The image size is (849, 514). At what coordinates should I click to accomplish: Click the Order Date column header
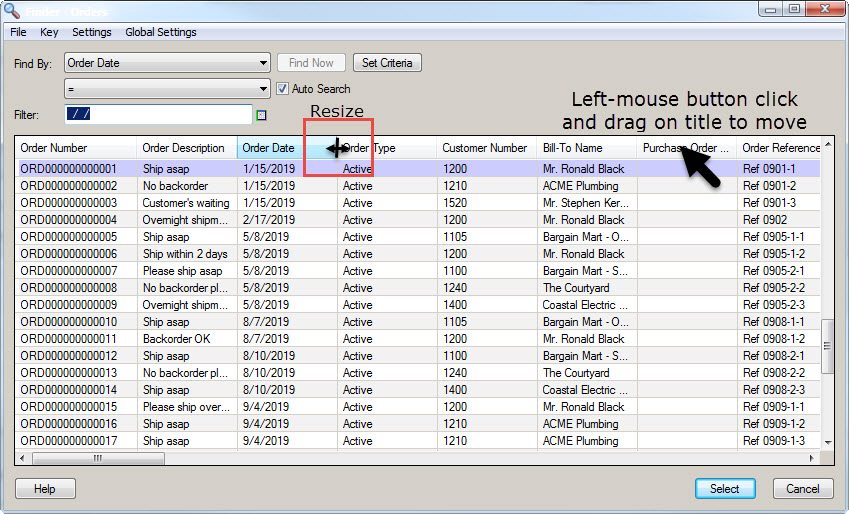[x=287, y=148]
